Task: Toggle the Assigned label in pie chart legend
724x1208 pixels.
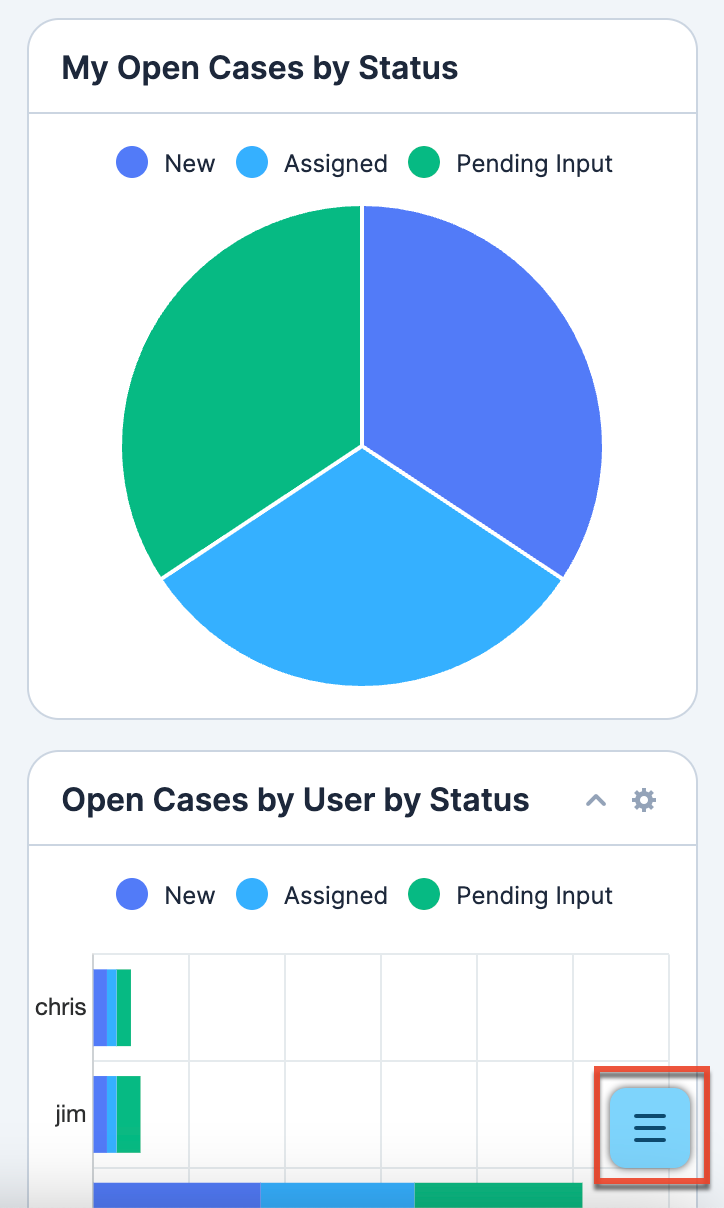Action: [x=335, y=163]
